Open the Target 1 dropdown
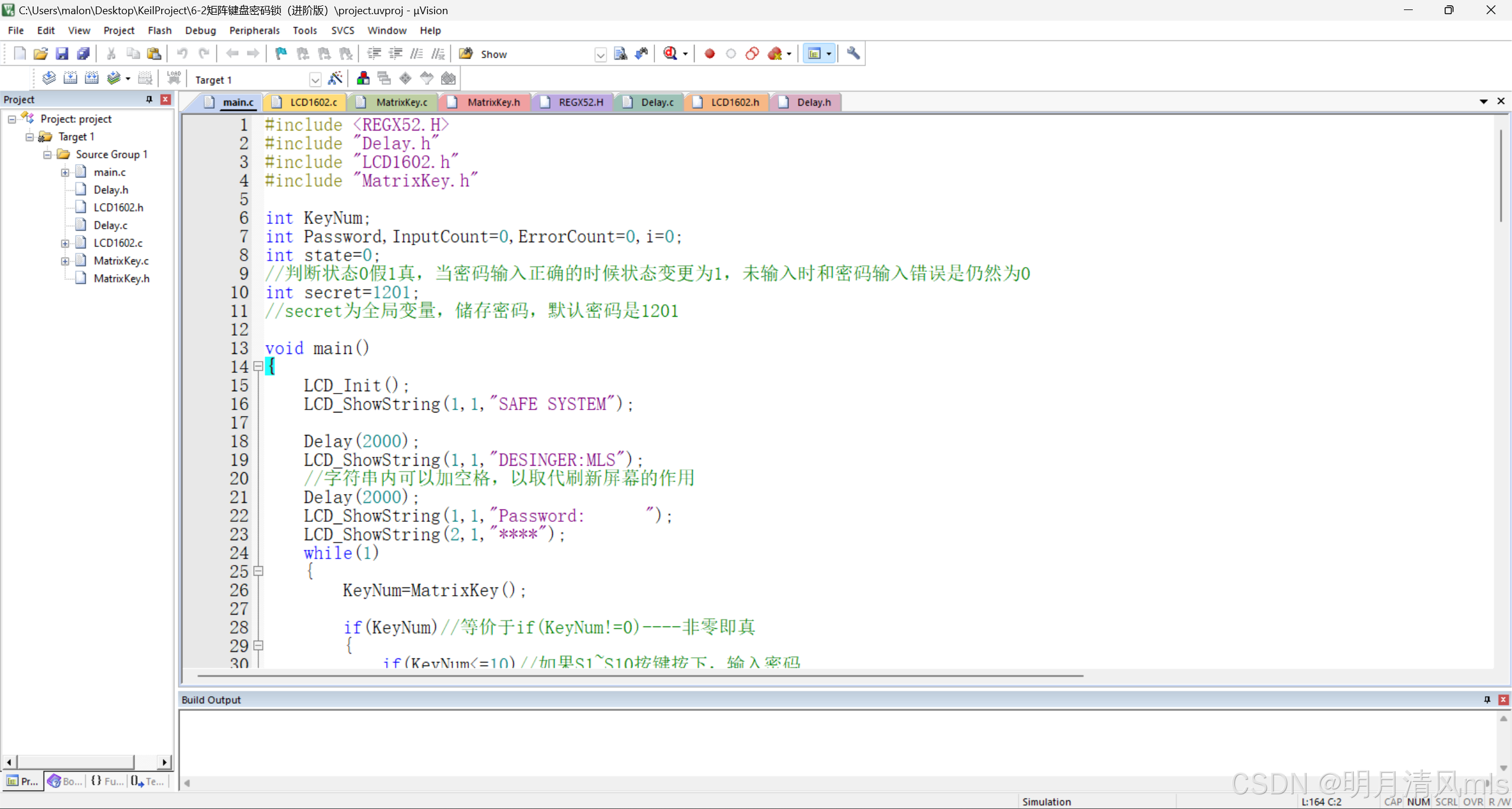1512x809 pixels. click(x=315, y=80)
